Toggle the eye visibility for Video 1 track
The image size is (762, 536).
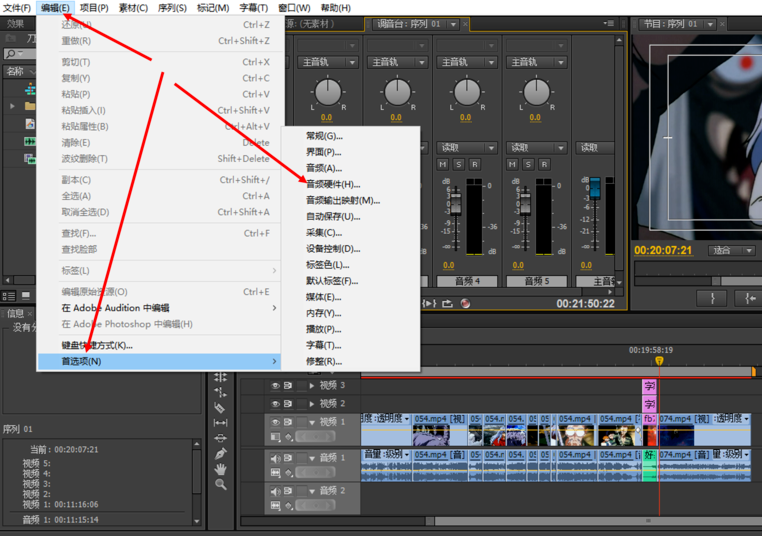click(275, 422)
